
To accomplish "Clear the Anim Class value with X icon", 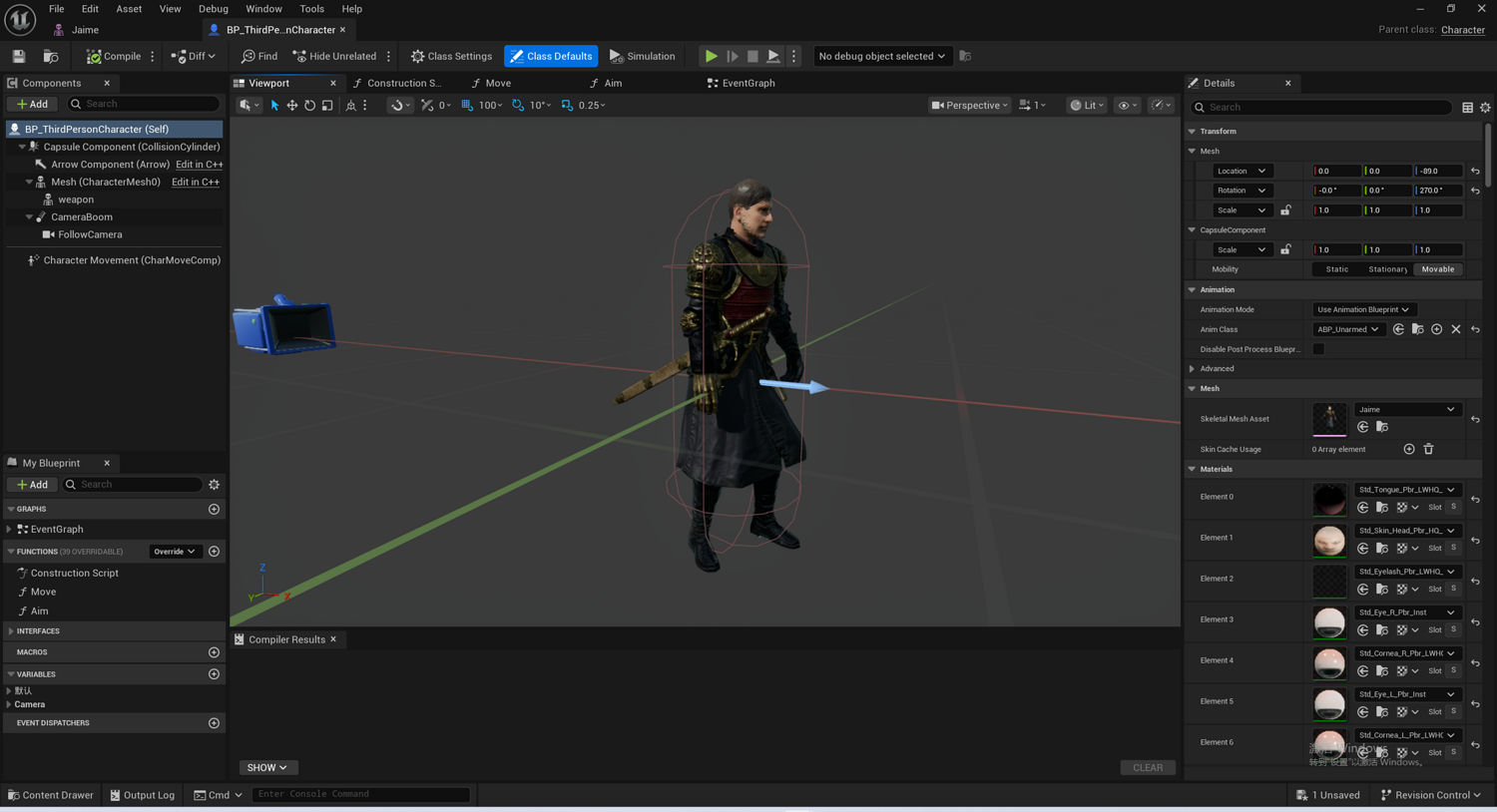I will pos(1456,329).
